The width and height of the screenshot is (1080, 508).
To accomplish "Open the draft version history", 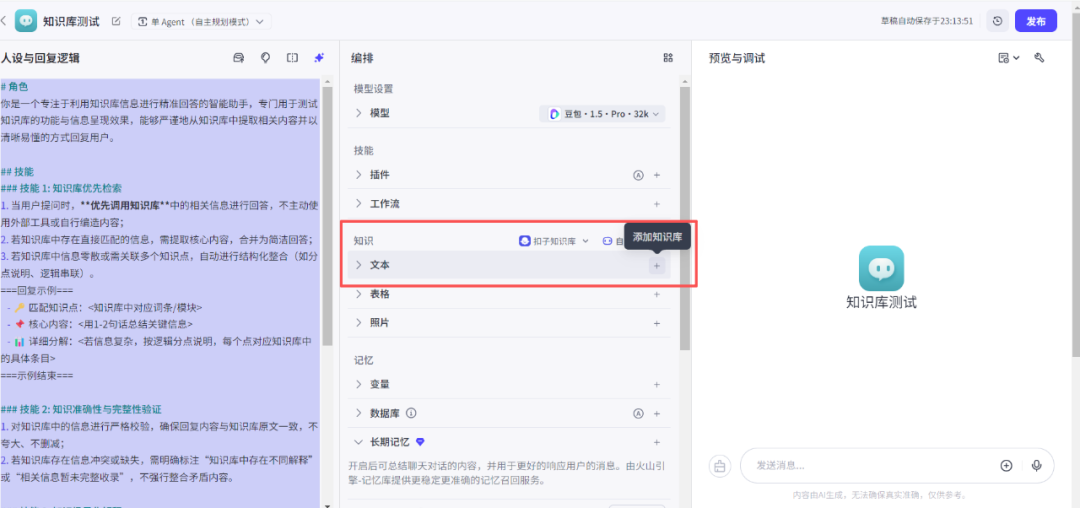I will [x=997, y=21].
